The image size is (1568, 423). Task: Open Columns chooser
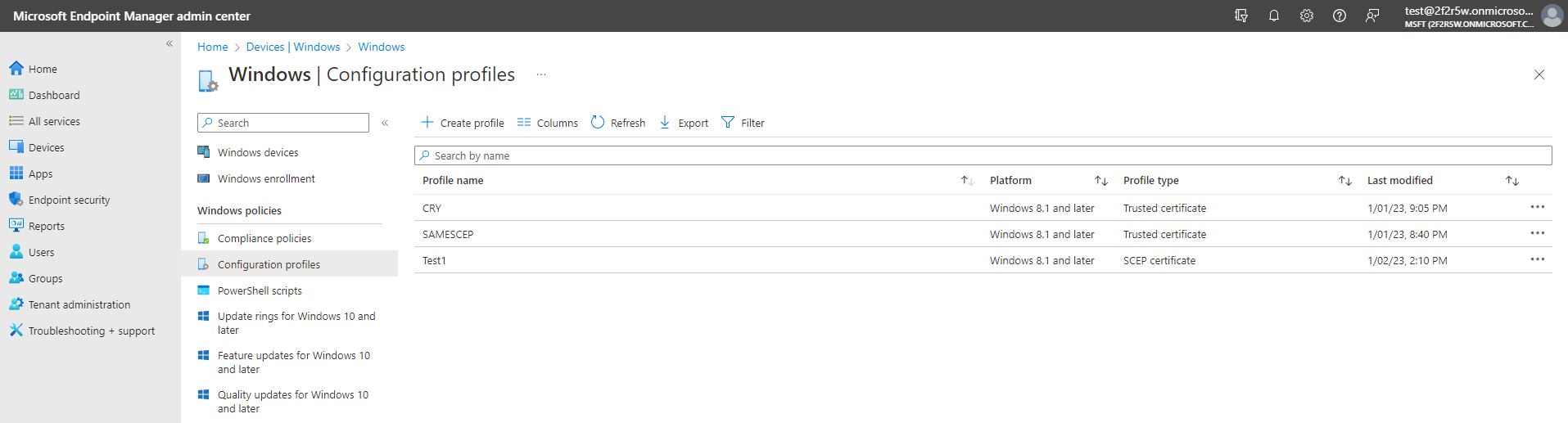coord(548,123)
